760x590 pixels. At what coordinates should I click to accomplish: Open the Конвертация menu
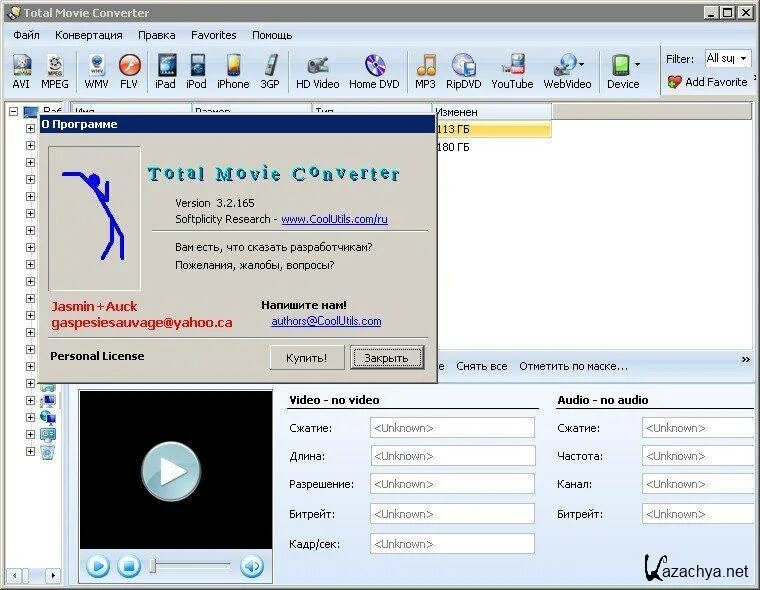click(x=89, y=35)
